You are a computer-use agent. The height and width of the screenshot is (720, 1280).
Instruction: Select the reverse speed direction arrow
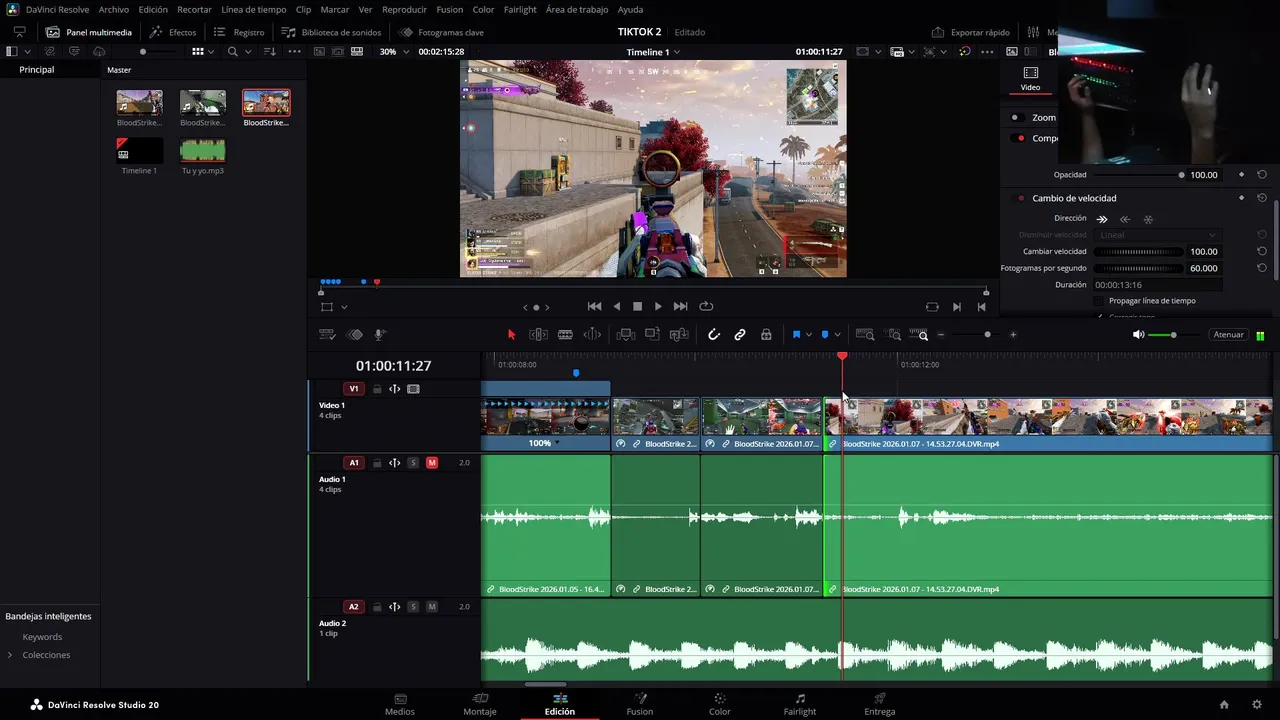click(x=1125, y=219)
